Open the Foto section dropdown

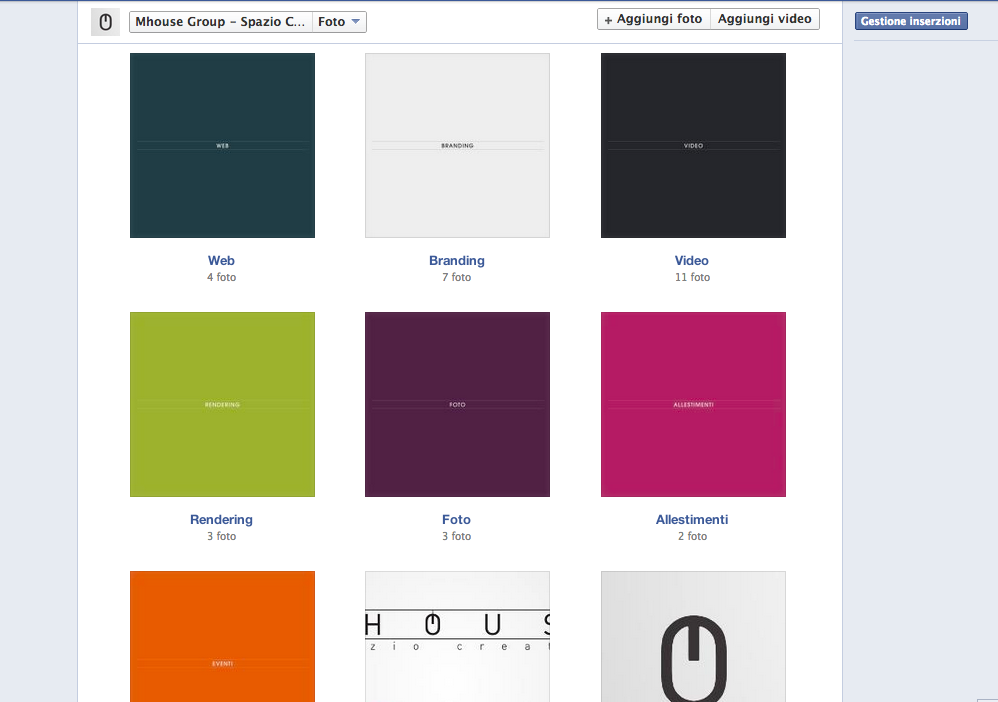(339, 22)
